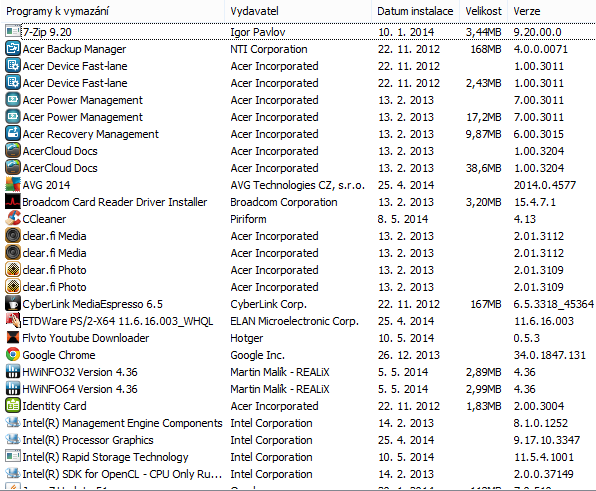Screen dimensions: 596x491
Task: Click the publisher 'NTI Corporation'
Action: pos(269,49)
